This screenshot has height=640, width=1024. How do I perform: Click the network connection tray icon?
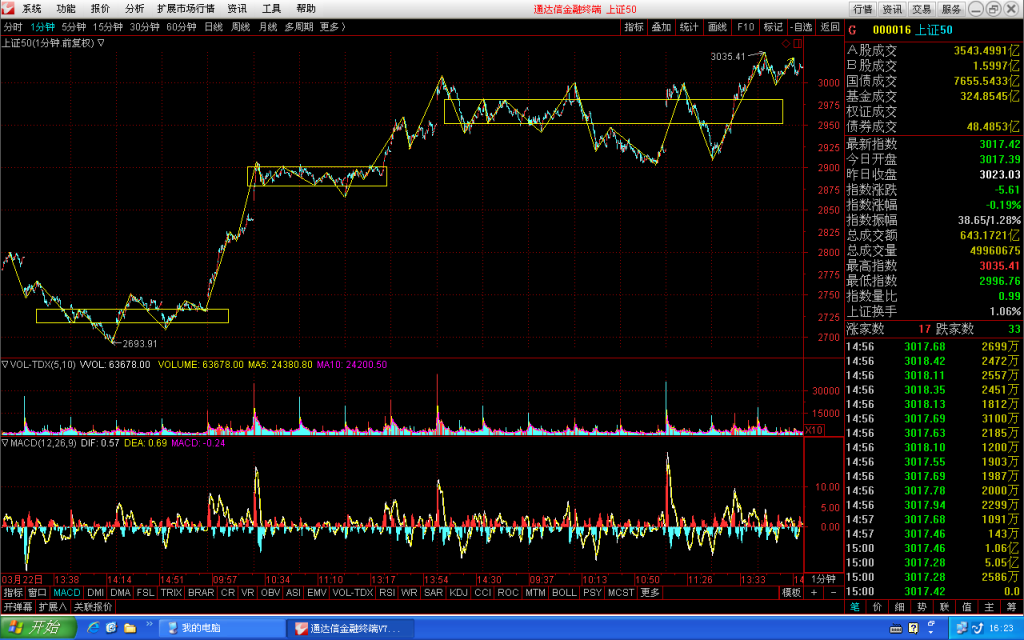click(962, 628)
